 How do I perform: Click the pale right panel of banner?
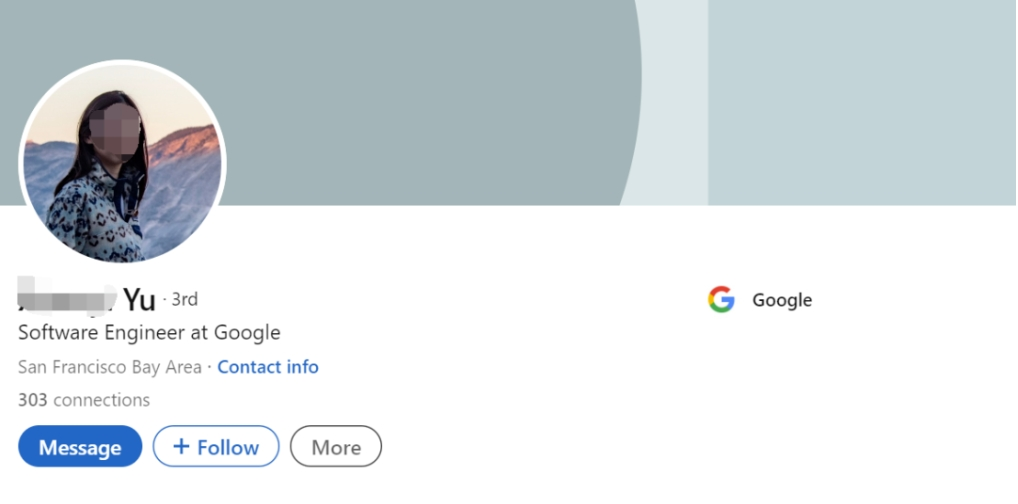click(860, 100)
